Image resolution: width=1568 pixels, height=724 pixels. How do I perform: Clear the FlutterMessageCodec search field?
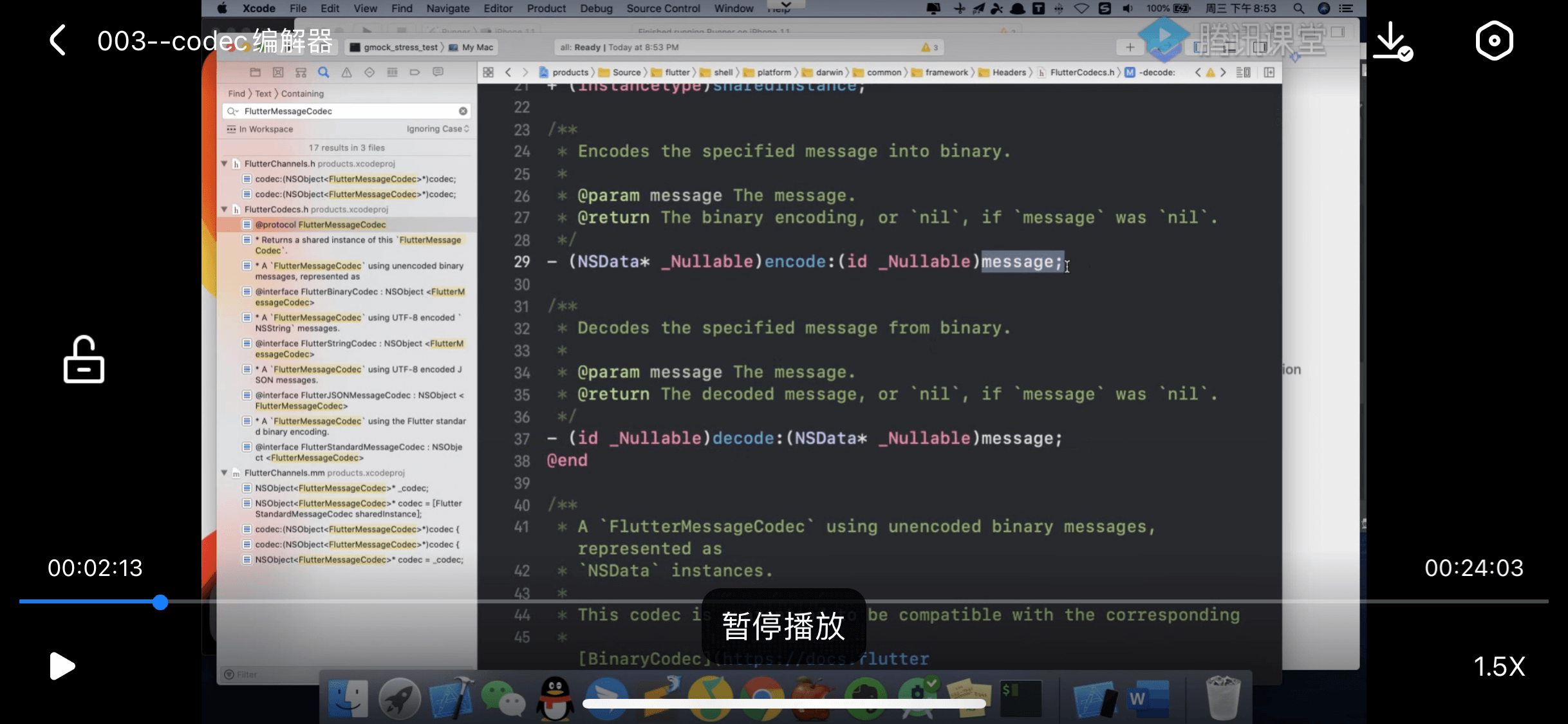click(463, 111)
